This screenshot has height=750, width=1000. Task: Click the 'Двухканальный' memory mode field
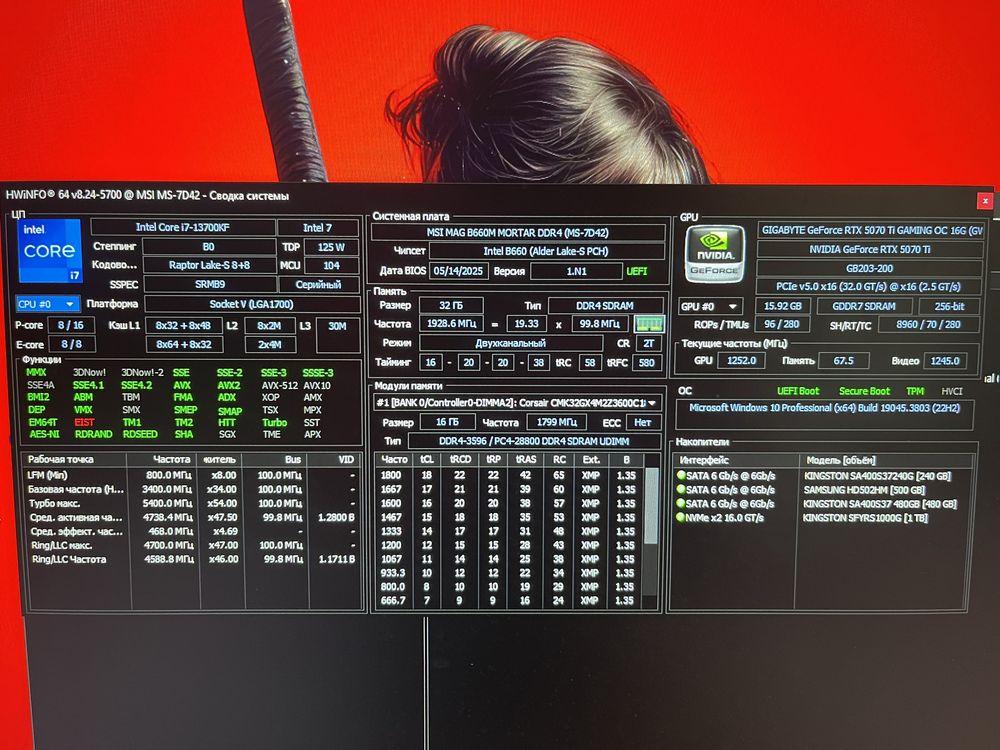(x=511, y=343)
